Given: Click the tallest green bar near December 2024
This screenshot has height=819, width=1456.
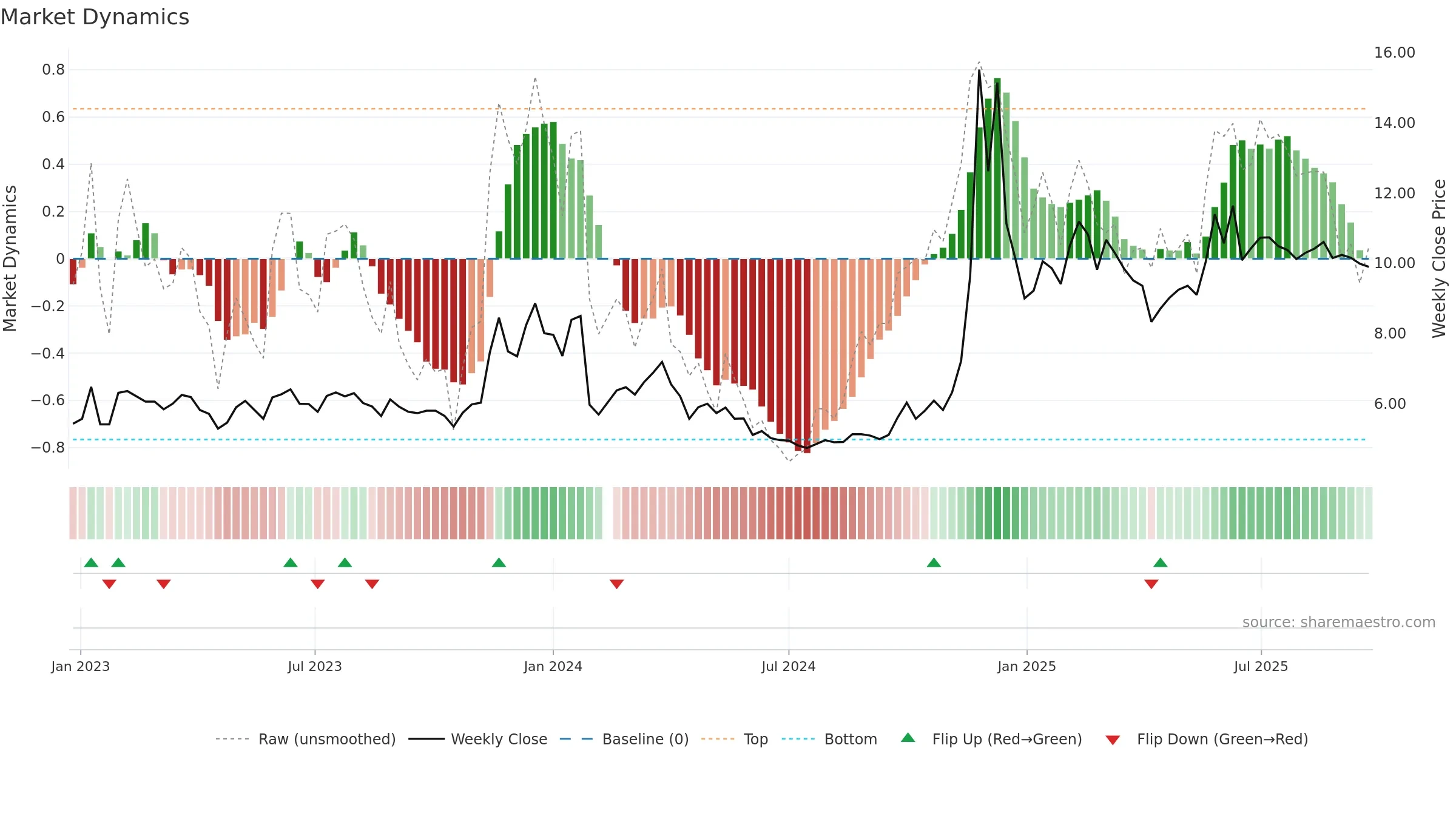Looking at the screenshot, I should coord(997,169).
